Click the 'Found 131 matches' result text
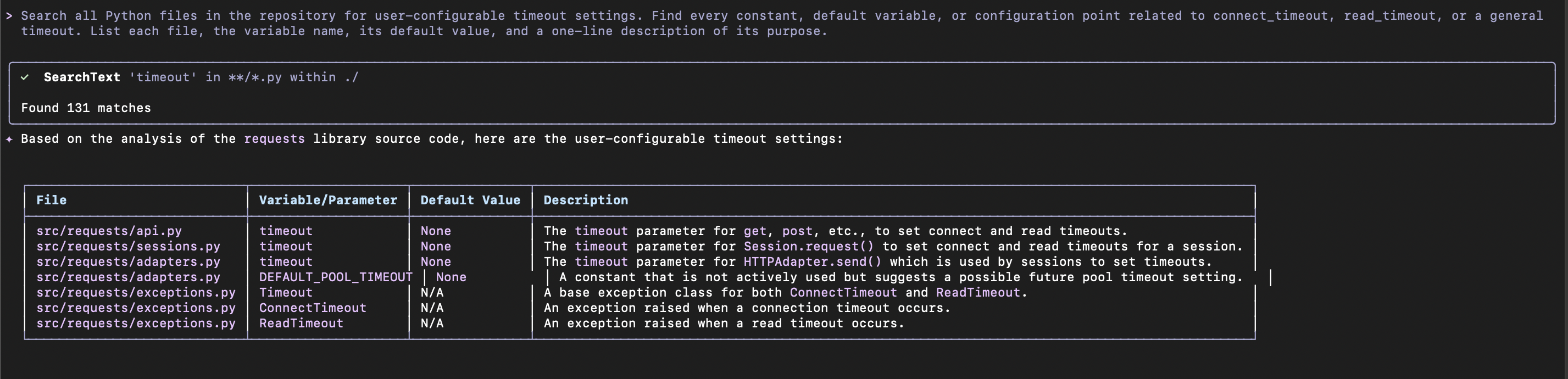The width and height of the screenshot is (1568, 379). tap(86, 108)
